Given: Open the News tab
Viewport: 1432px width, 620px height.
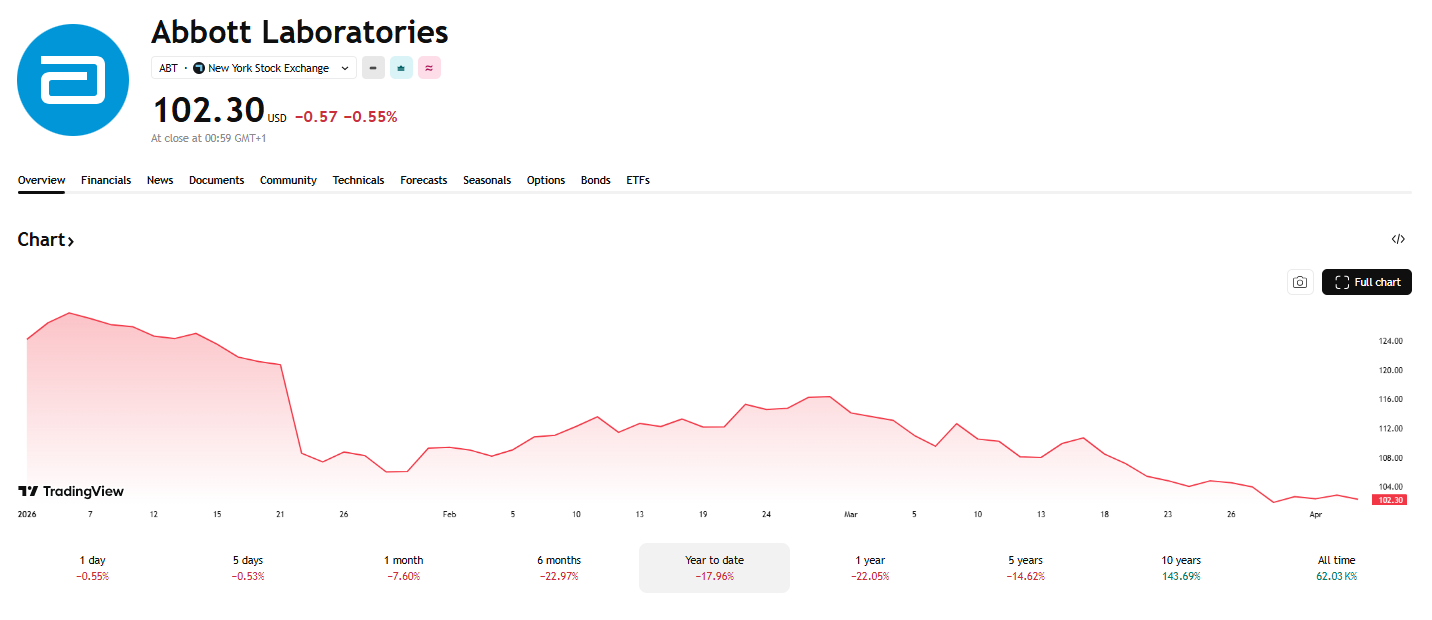Looking at the screenshot, I should click(160, 180).
